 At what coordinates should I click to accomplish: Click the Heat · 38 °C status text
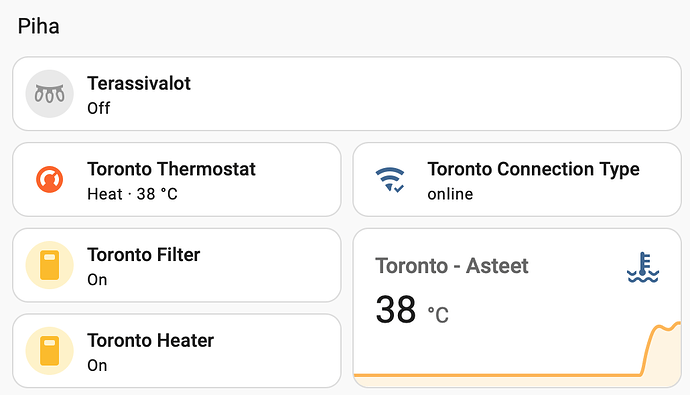pyautogui.click(x=132, y=194)
